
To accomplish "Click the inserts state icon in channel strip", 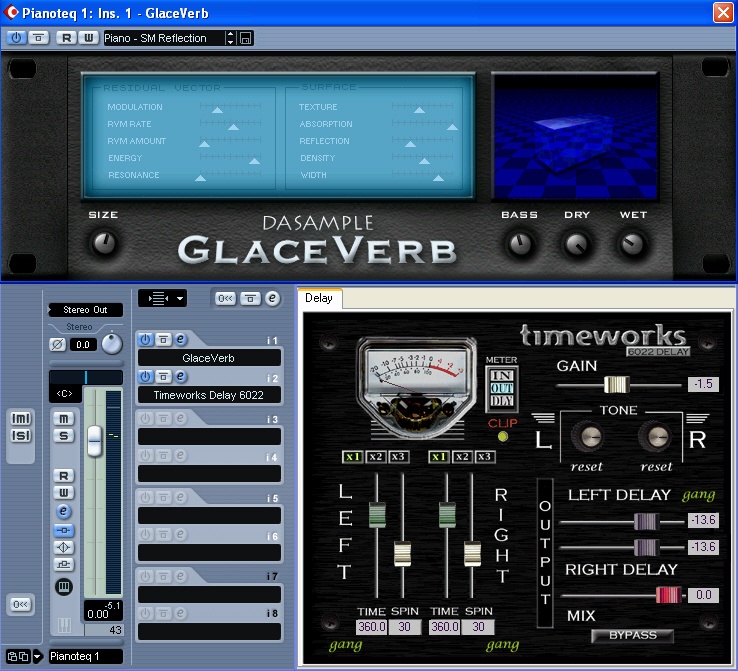I will click(64, 530).
